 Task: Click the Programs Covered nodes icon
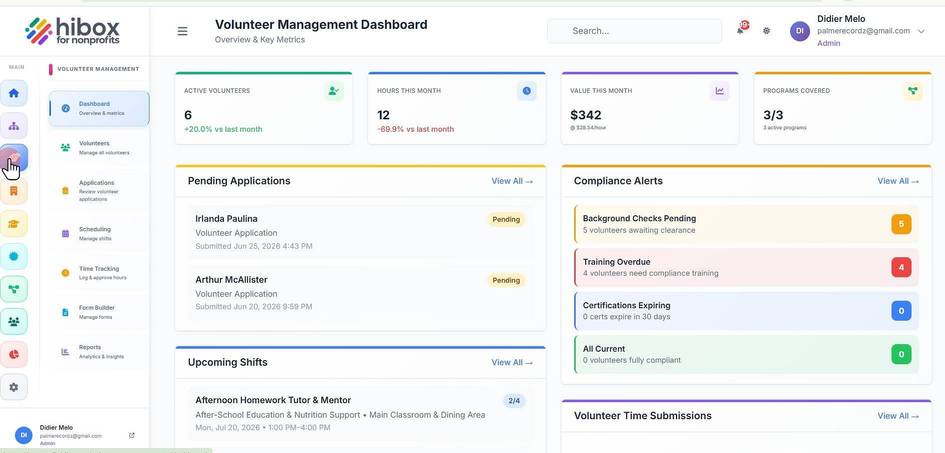912,91
